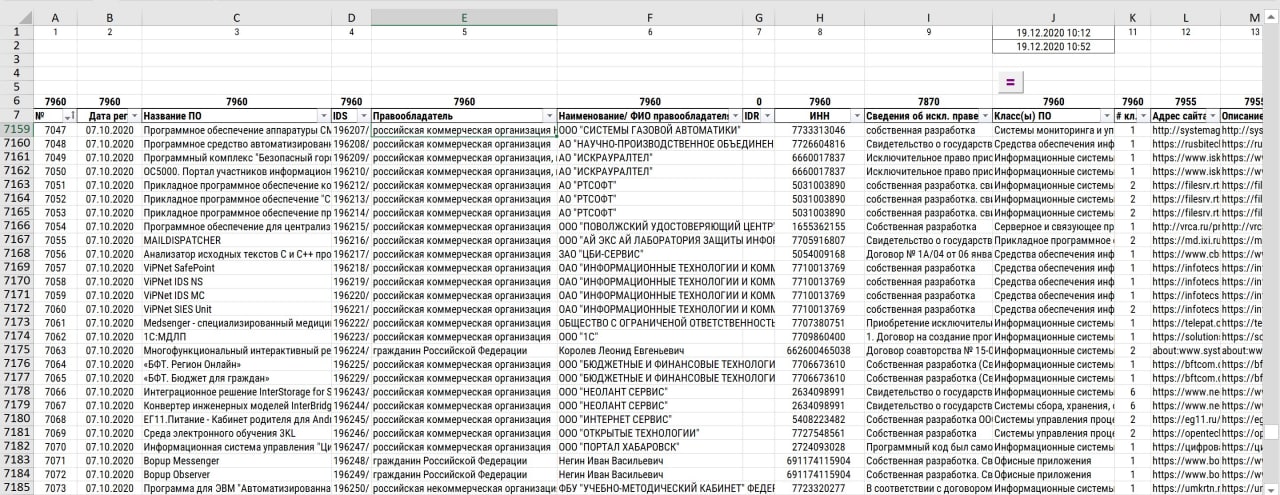
Task: Click the "Среда электронного обучения 3KL" cell
Action: pos(236,432)
